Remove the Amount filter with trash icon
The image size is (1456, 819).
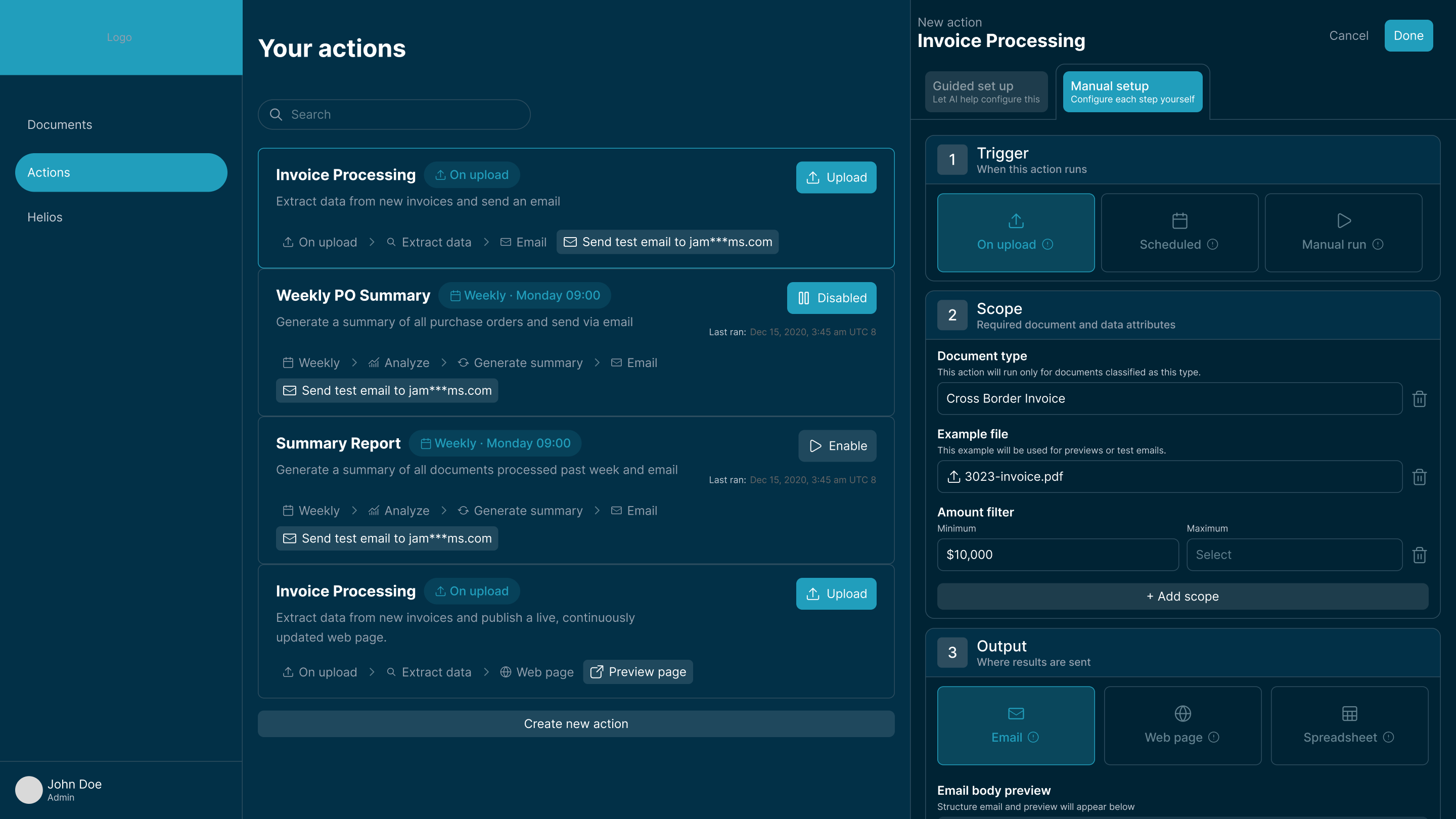[1419, 555]
